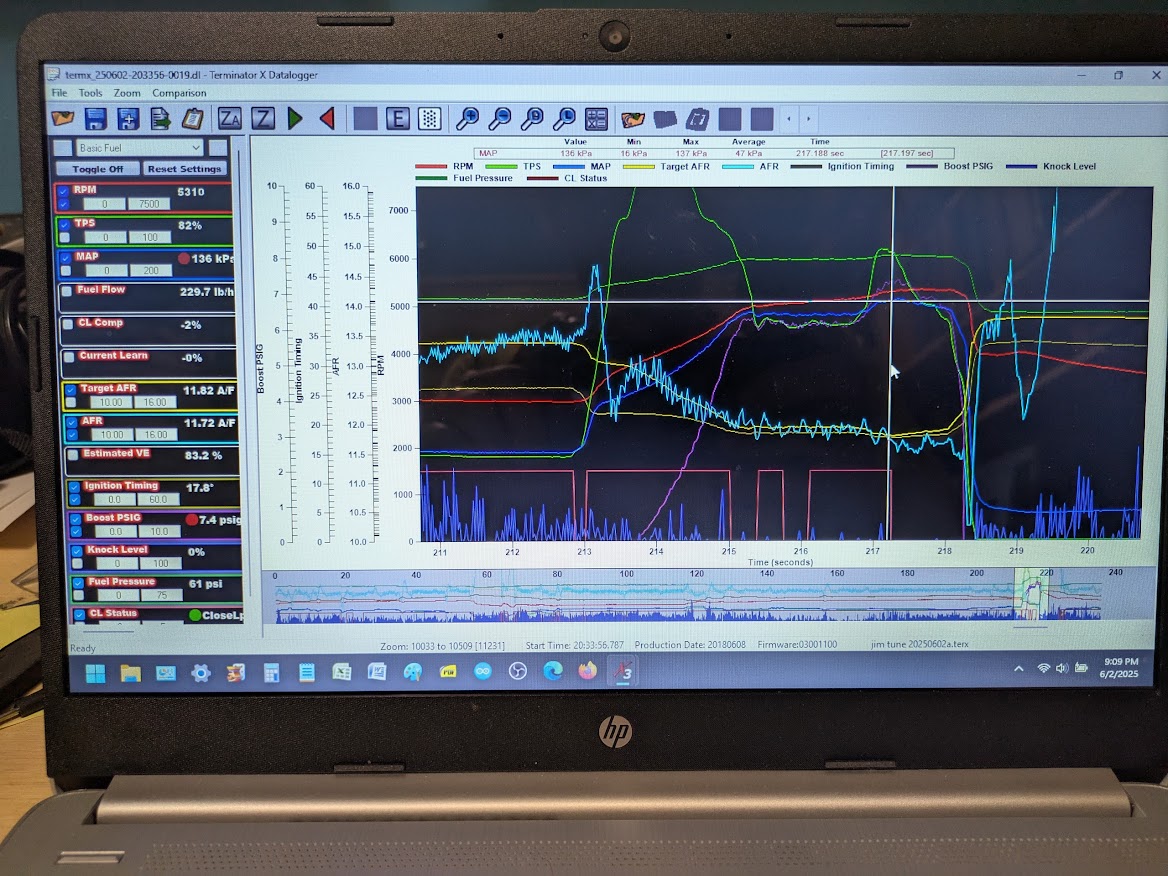Image resolution: width=1168 pixels, height=876 pixels.
Task: Click the gray square icon left of E
Action: click(x=365, y=118)
